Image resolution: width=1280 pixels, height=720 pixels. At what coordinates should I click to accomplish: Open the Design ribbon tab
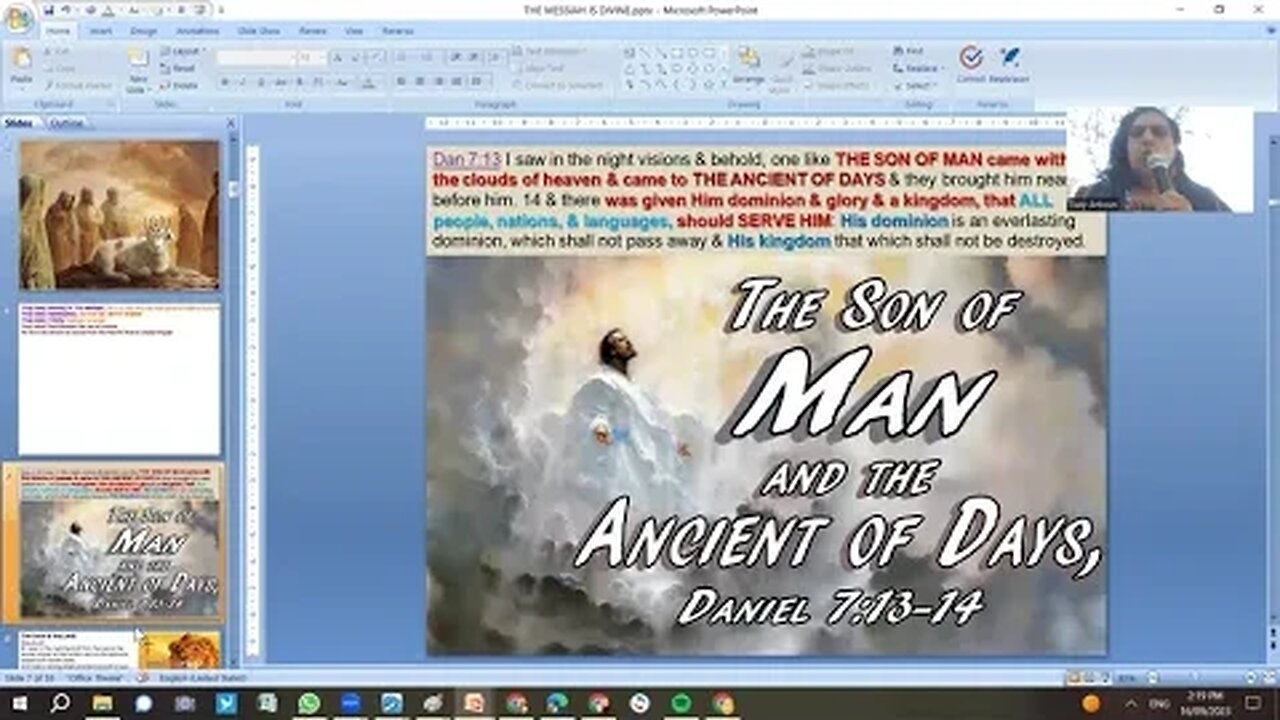pos(143,31)
